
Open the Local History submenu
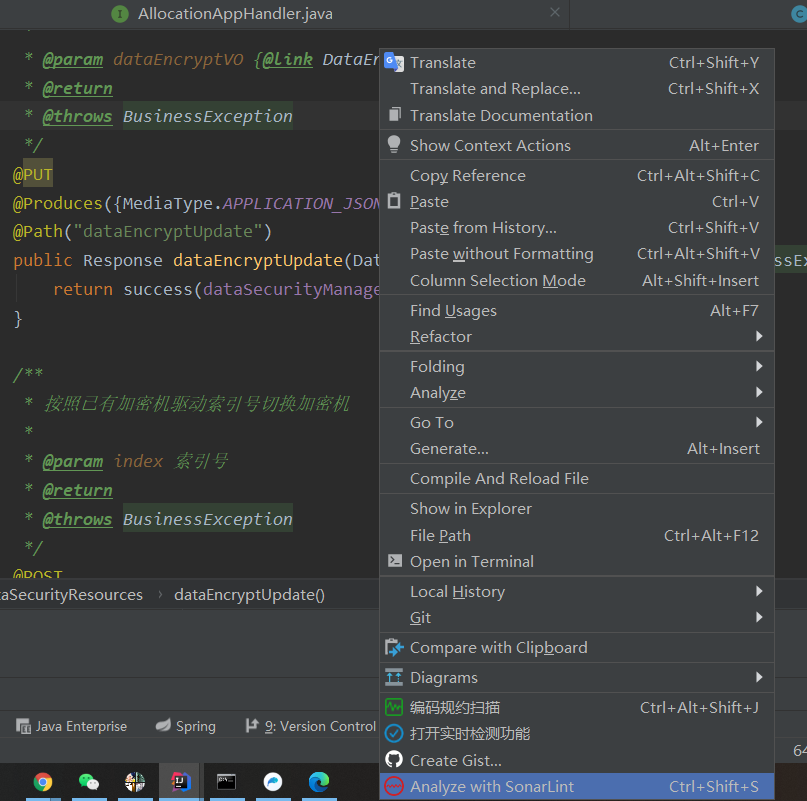pyautogui.click(x=457, y=592)
